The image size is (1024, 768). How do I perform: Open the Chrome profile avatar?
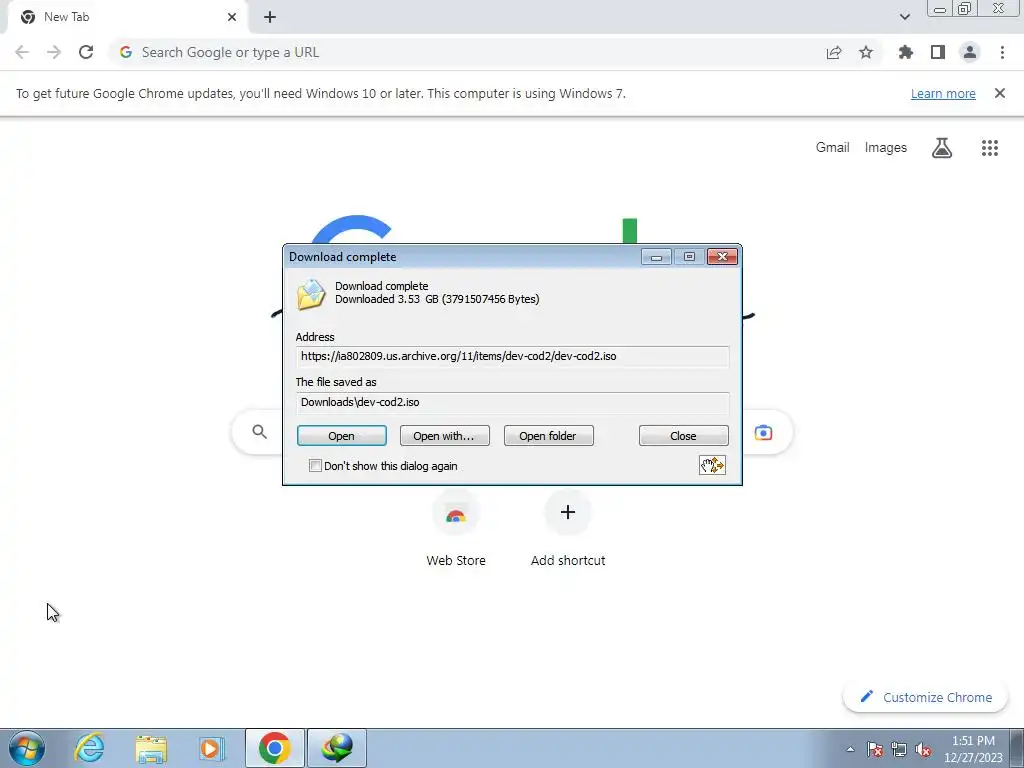[970, 52]
